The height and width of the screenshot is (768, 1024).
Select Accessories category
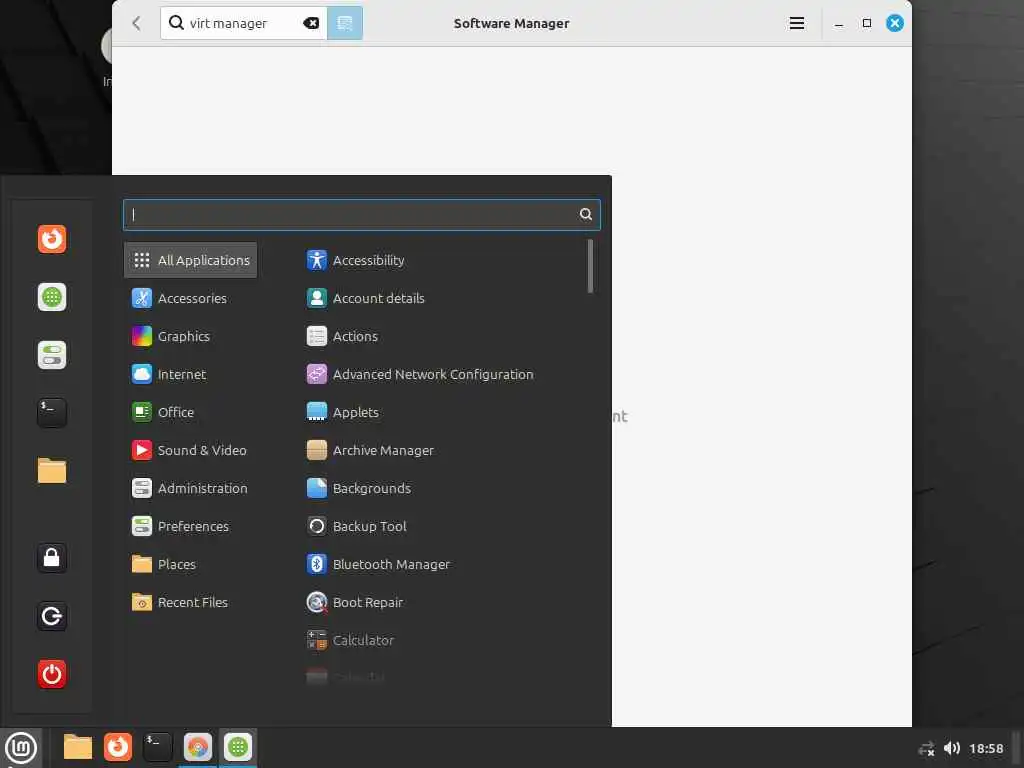click(190, 298)
